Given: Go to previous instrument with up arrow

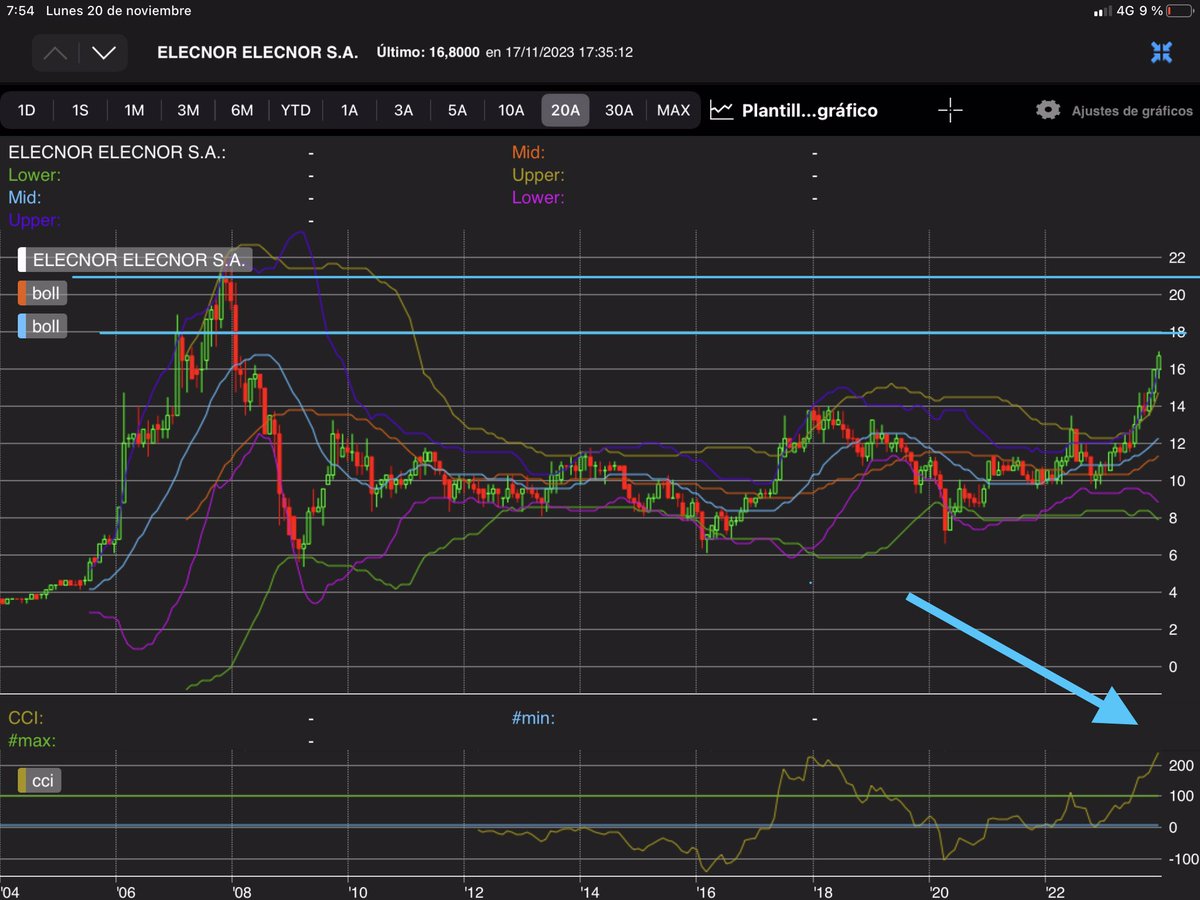Looking at the screenshot, I should [x=55, y=53].
